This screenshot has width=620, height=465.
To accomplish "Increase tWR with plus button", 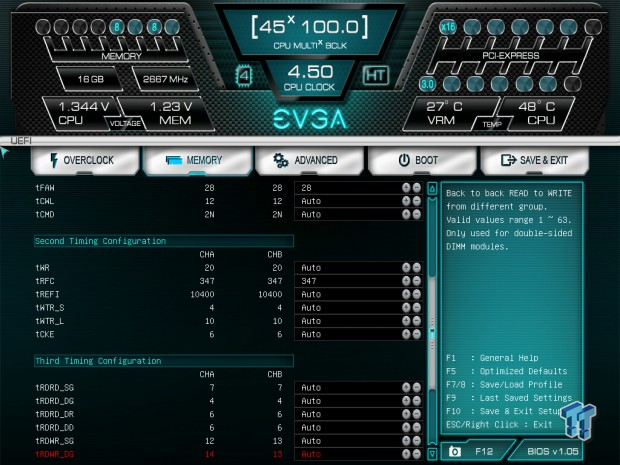I will click(x=406, y=268).
